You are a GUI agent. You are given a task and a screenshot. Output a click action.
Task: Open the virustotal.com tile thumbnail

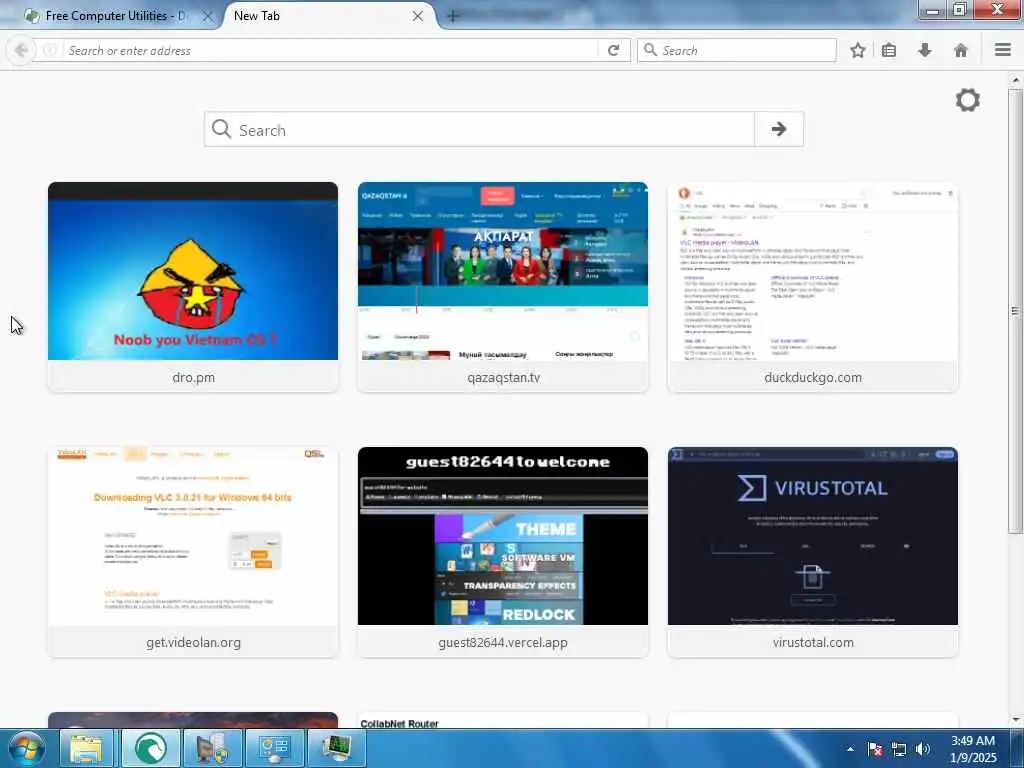(x=812, y=536)
